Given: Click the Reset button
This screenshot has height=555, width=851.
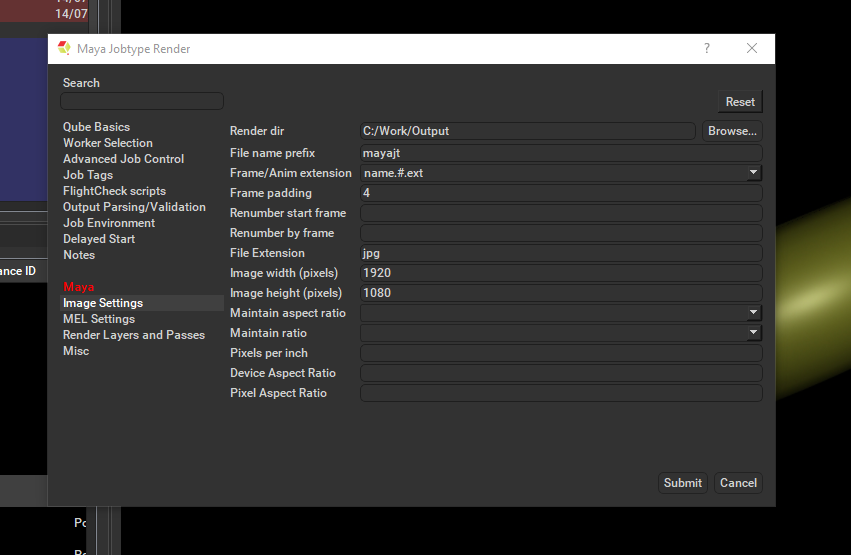Looking at the screenshot, I should (740, 102).
